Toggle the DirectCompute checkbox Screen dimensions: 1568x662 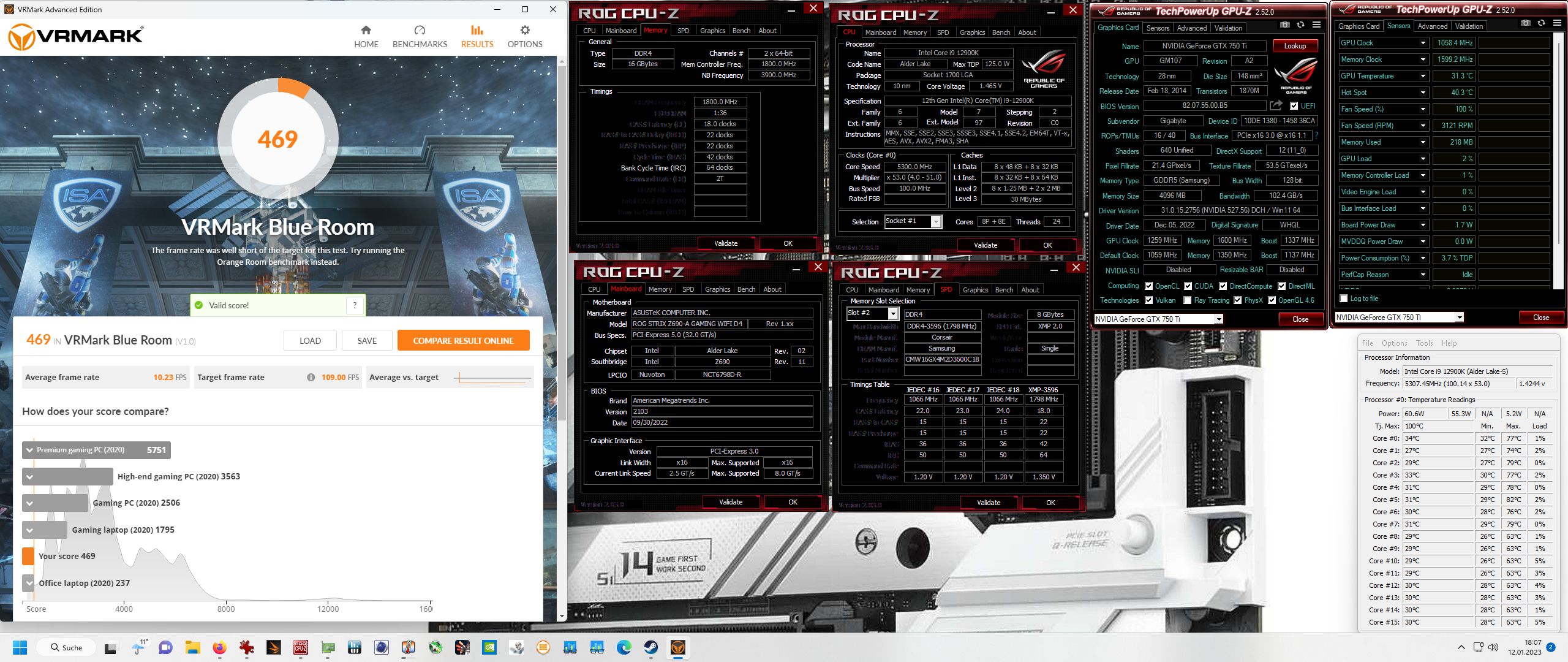(1223, 286)
